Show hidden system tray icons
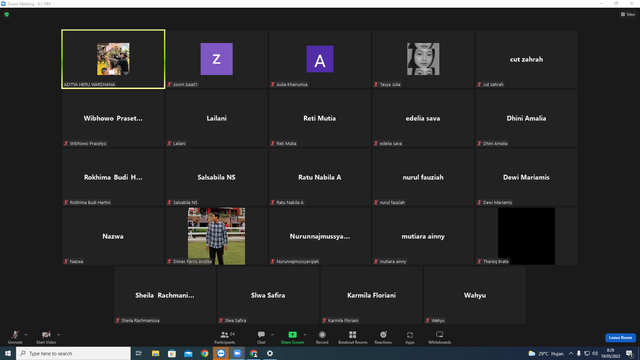 (x=571, y=353)
